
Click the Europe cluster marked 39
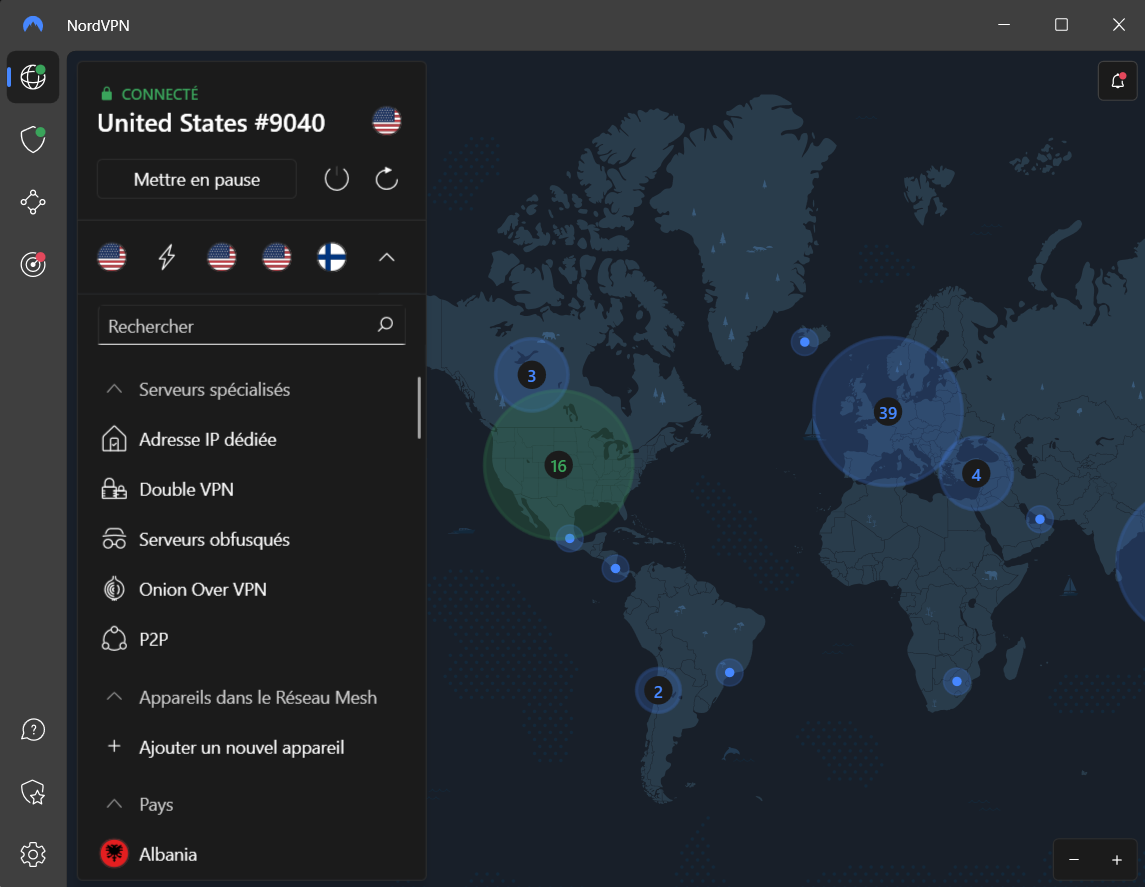888,412
